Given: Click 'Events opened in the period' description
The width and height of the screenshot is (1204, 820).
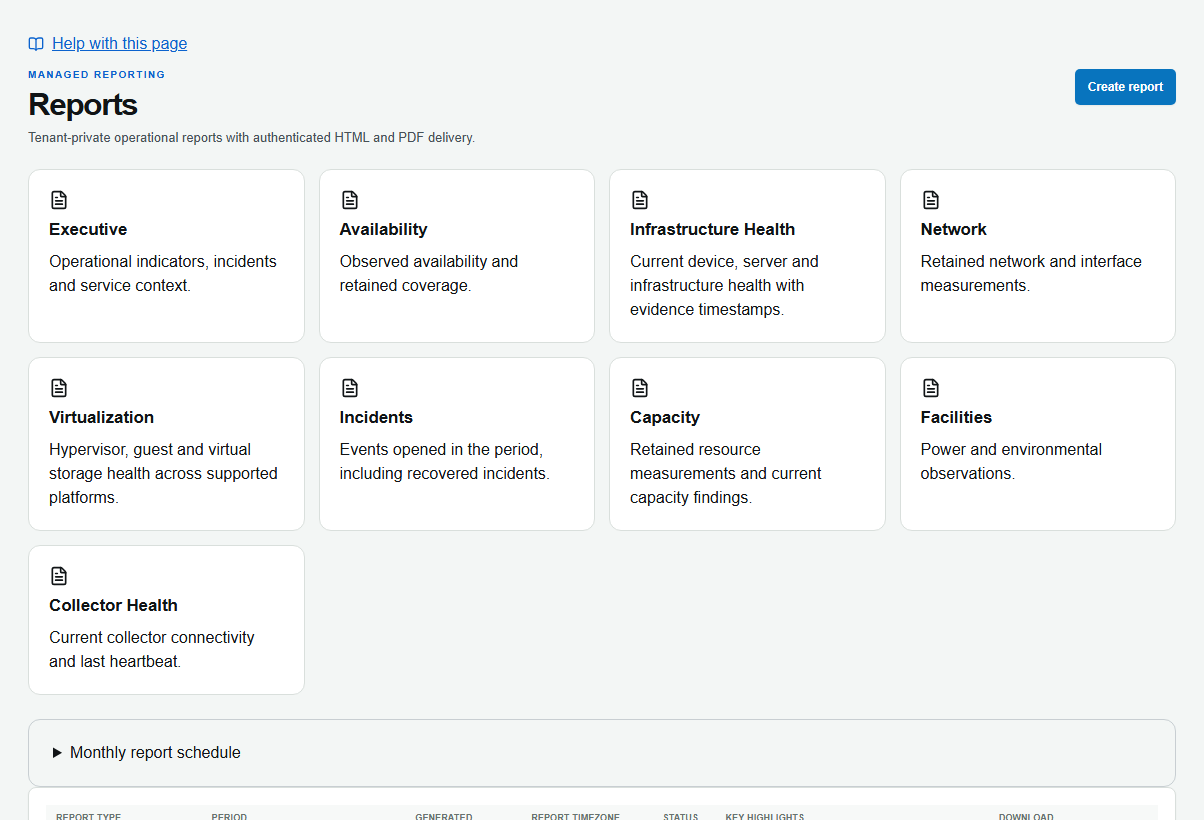Looking at the screenshot, I should pos(445,462).
